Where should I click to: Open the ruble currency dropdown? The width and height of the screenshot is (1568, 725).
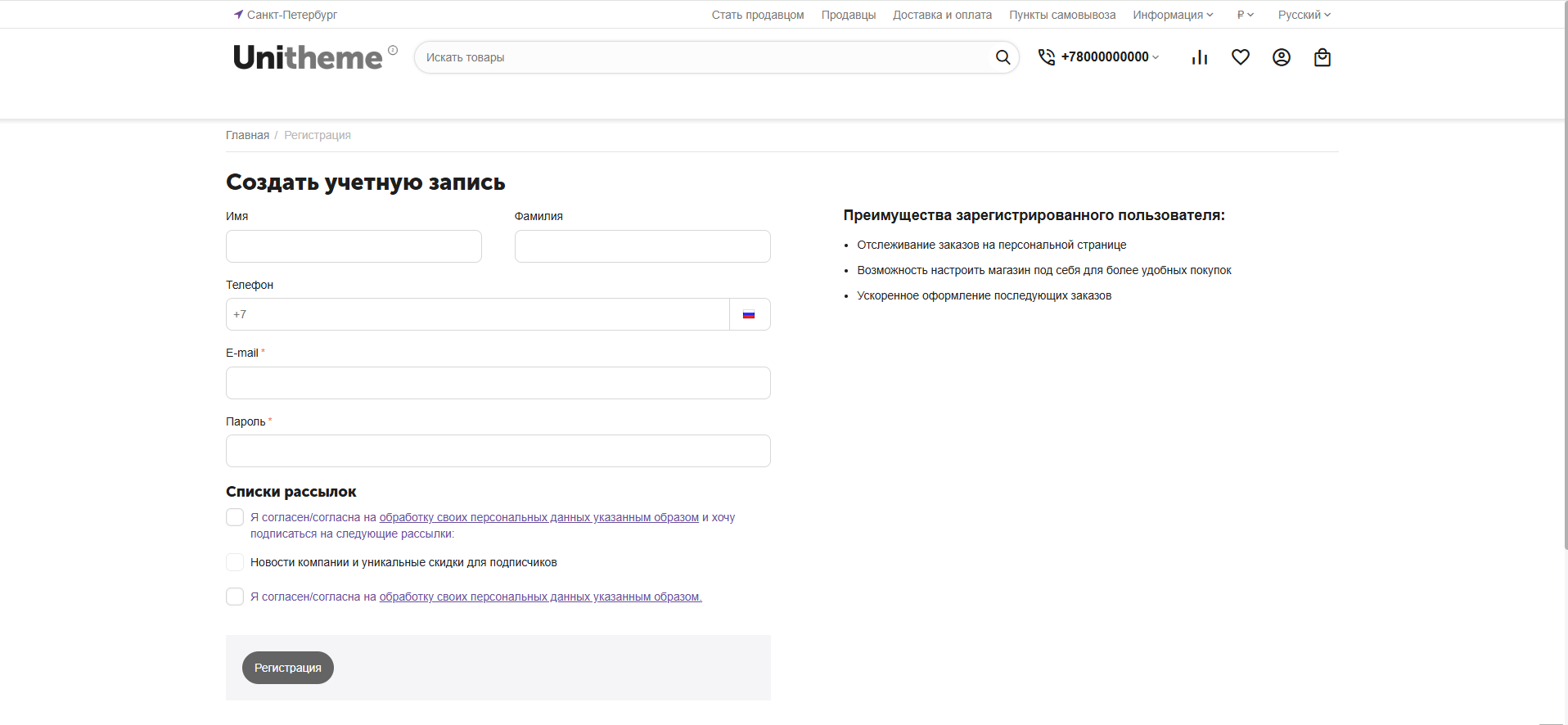(1245, 15)
